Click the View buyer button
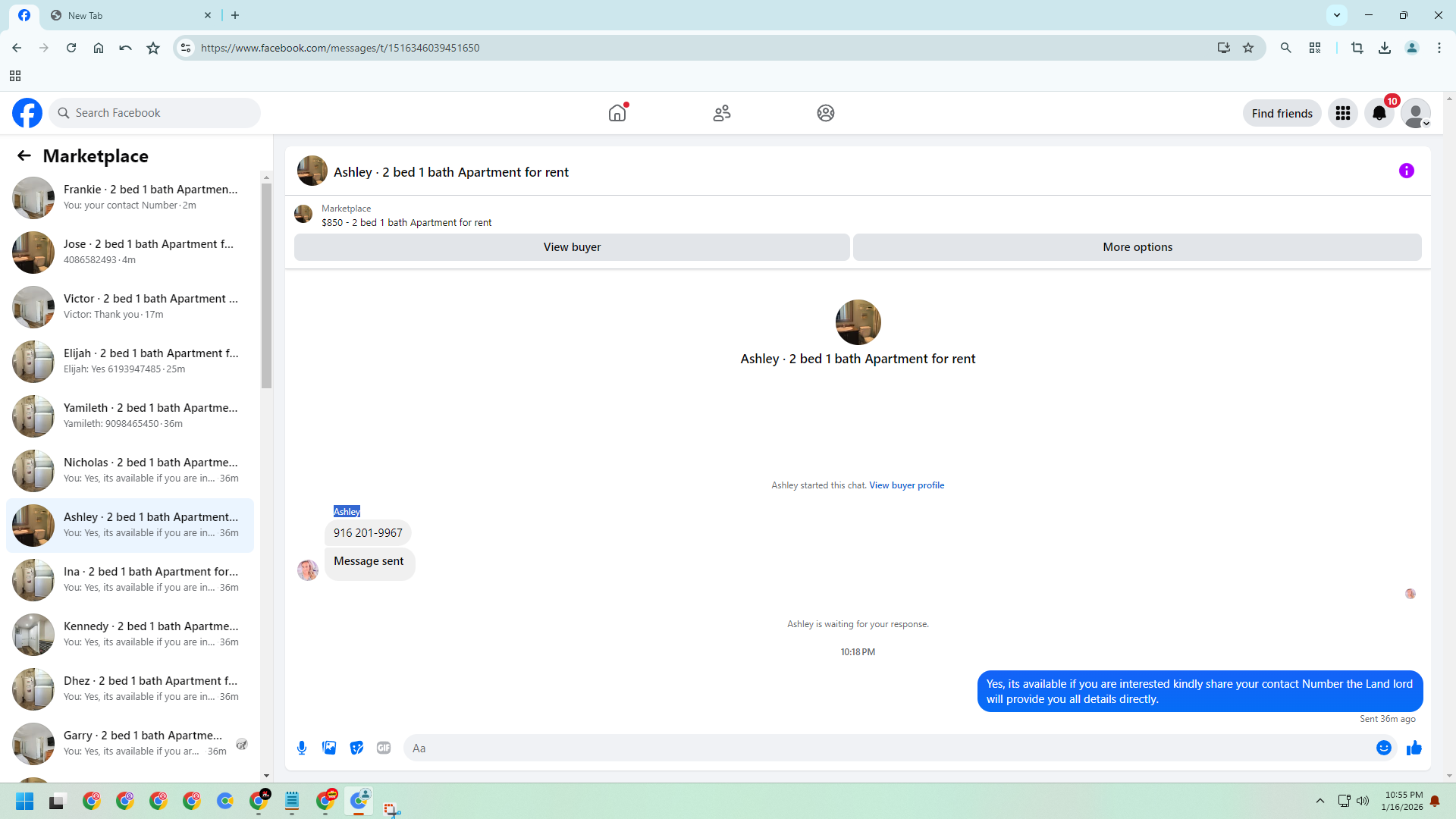This screenshot has width=1456, height=819. coord(572,247)
